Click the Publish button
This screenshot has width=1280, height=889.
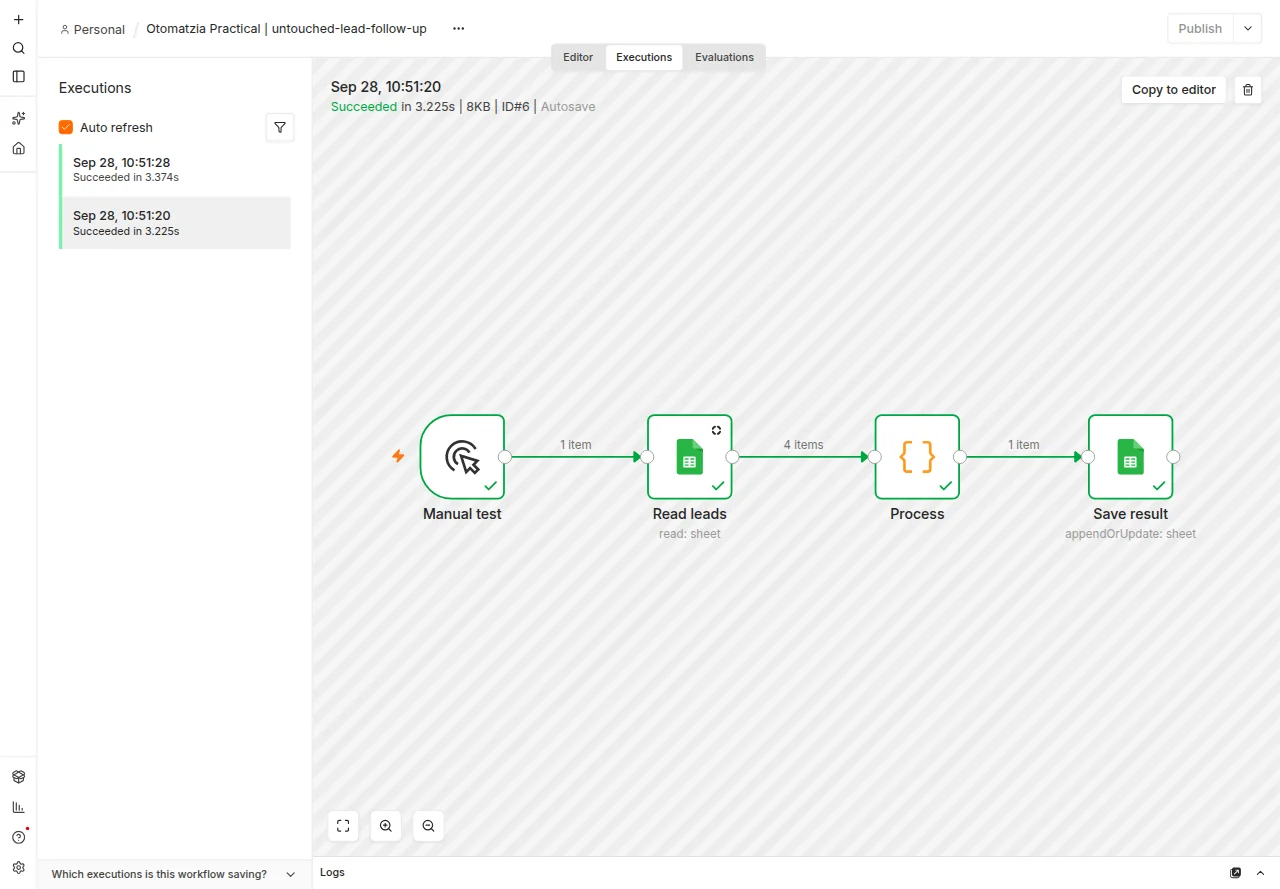(1200, 29)
